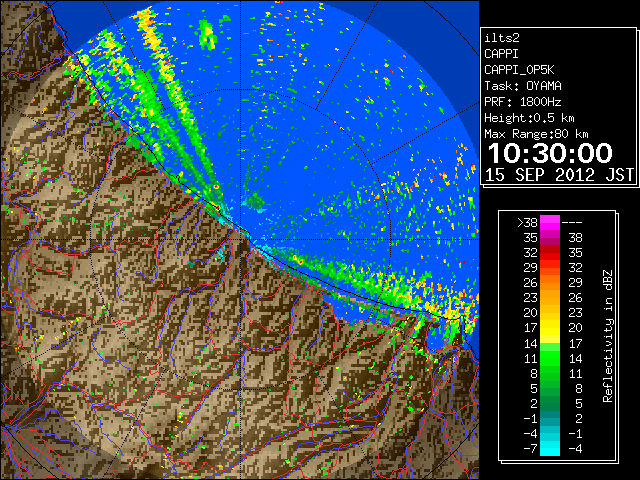
Task: Click the 10:30:00 timestamp
Action: click(550, 153)
